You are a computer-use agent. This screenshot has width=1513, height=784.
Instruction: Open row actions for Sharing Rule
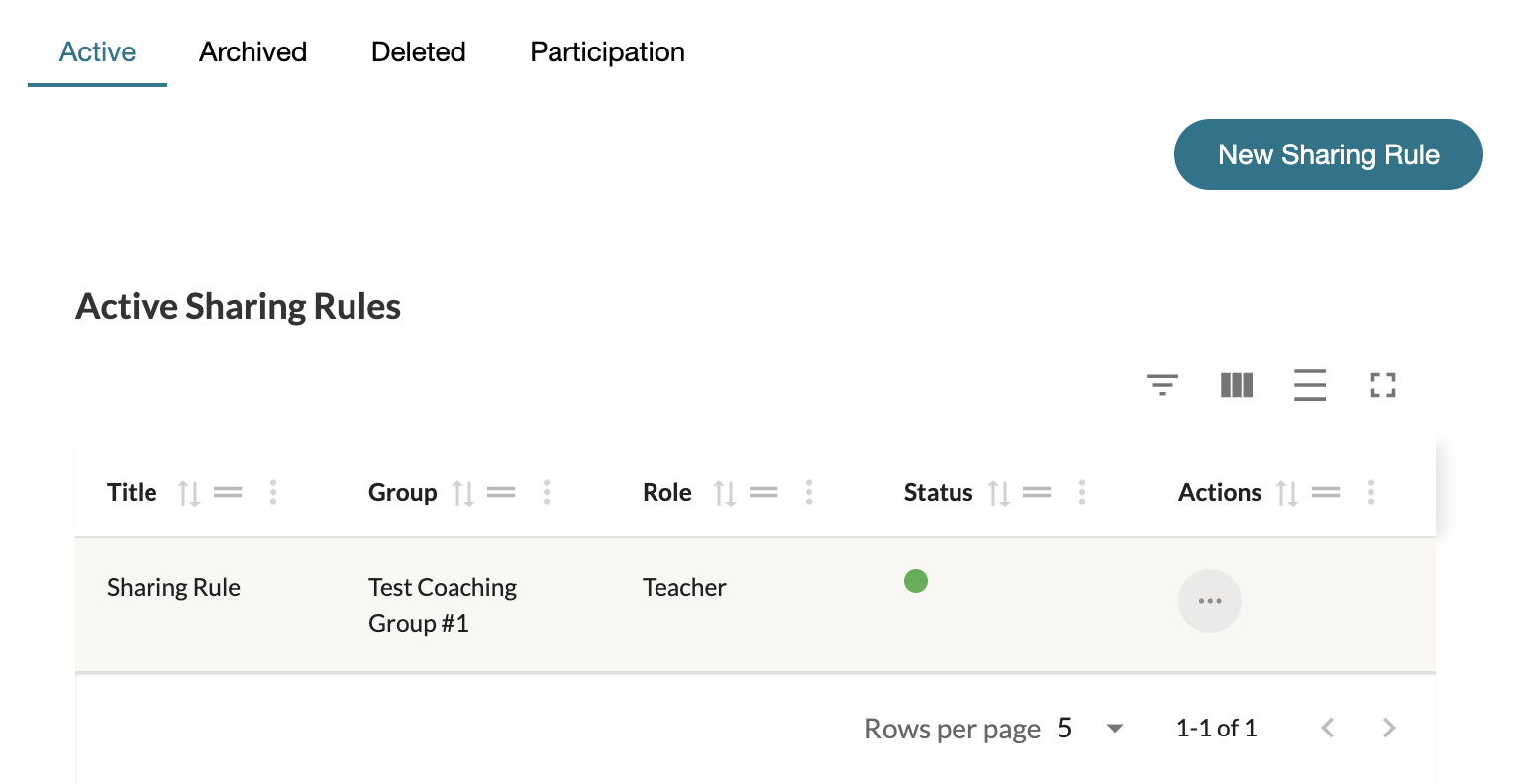tap(1209, 601)
